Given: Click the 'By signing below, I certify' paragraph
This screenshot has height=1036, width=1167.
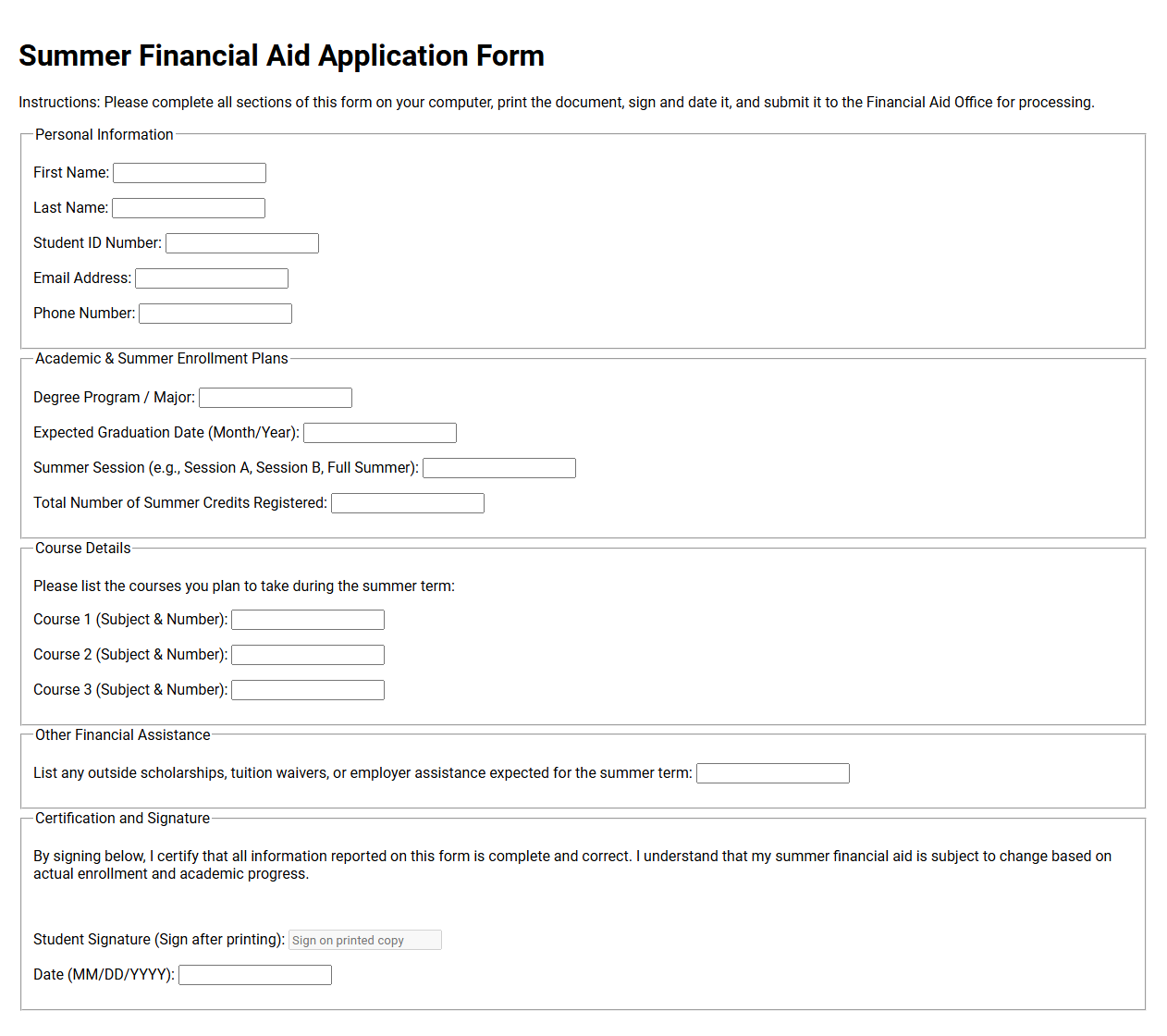Looking at the screenshot, I should (x=572, y=865).
